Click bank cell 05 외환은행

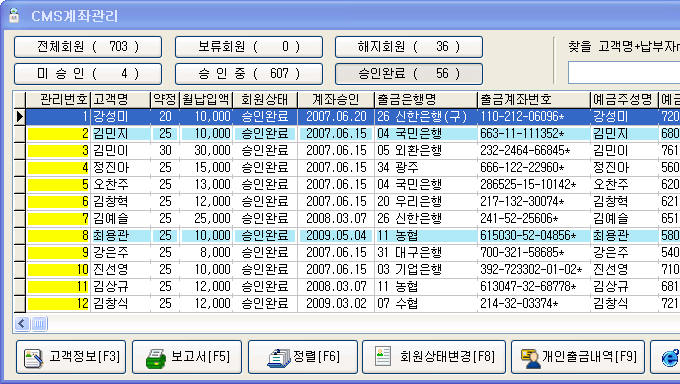425,151
